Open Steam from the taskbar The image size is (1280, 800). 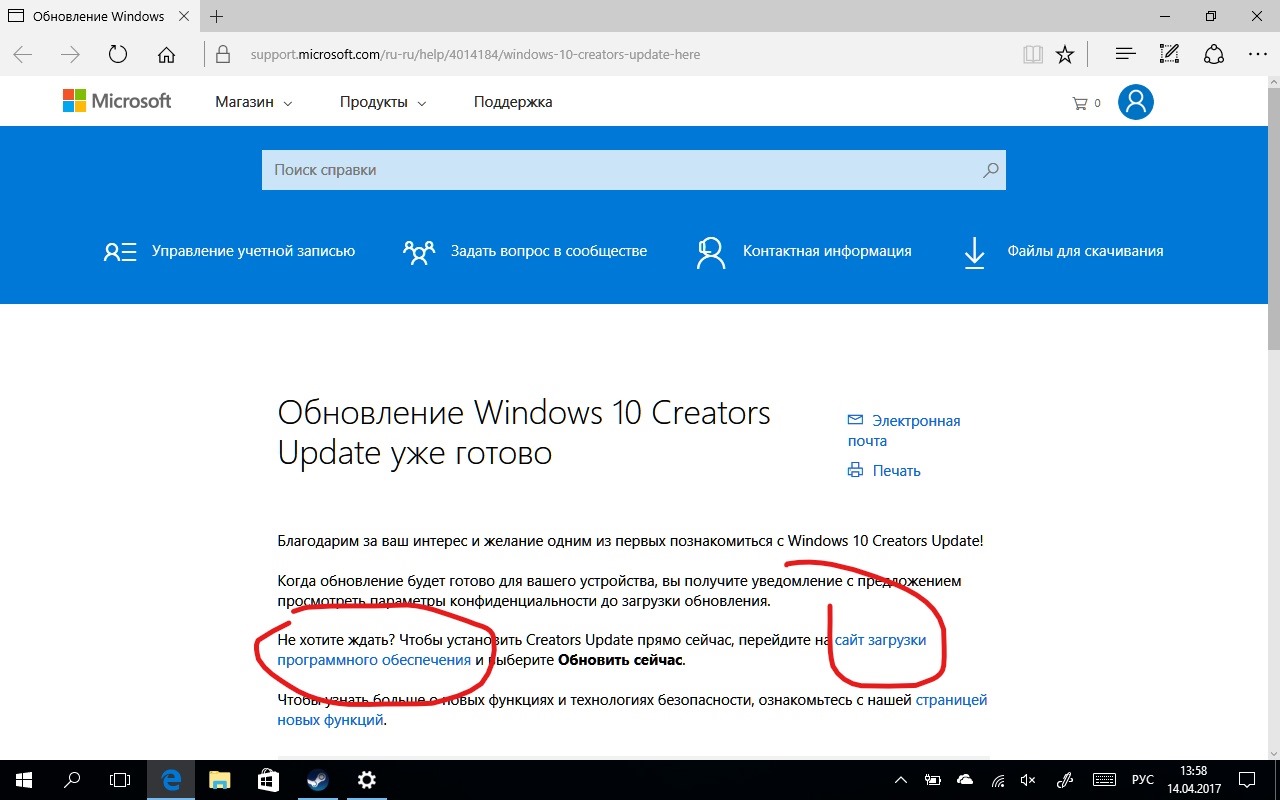point(316,780)
